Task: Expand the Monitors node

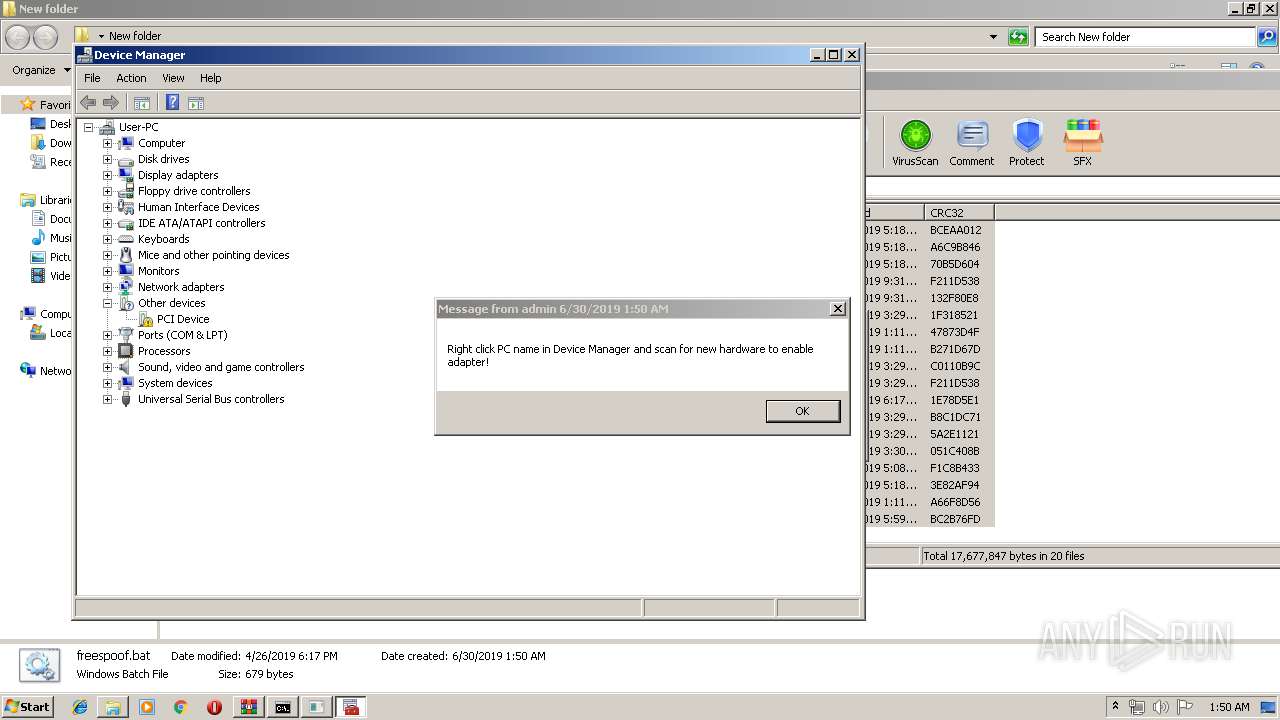Action: click(x=107, y=271)
